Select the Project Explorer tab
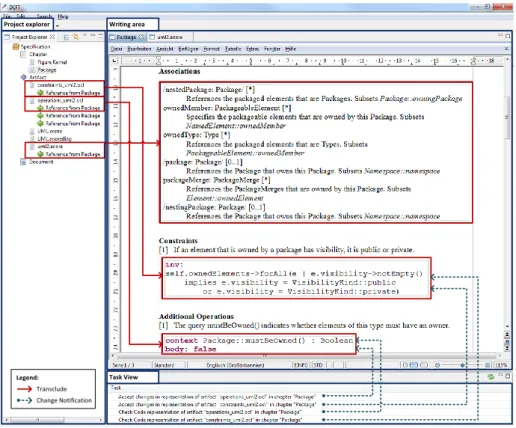The image size is (516, 428). click(29, 37)
